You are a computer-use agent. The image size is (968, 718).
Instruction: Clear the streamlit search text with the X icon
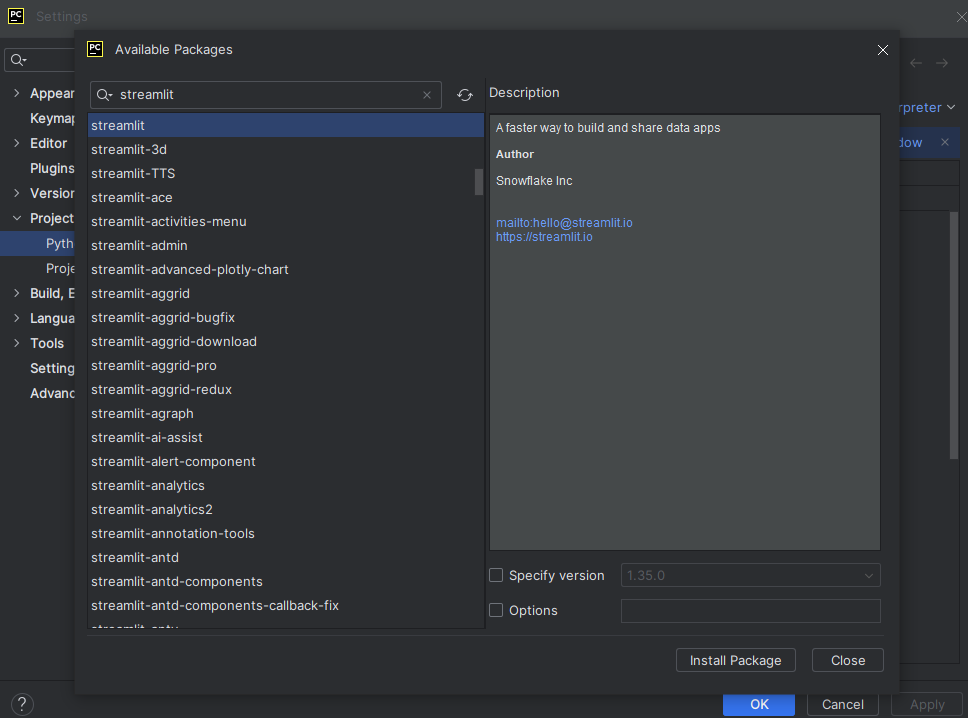(x=427, y=95)
